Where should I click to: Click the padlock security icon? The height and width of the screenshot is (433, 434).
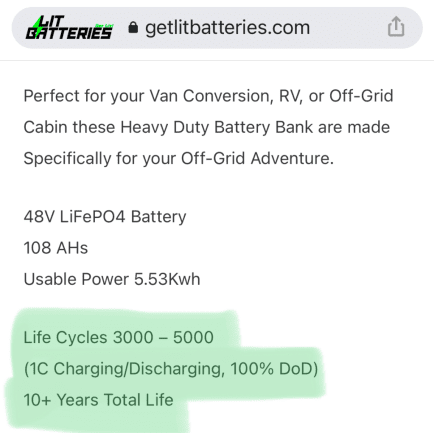[133, 28]
